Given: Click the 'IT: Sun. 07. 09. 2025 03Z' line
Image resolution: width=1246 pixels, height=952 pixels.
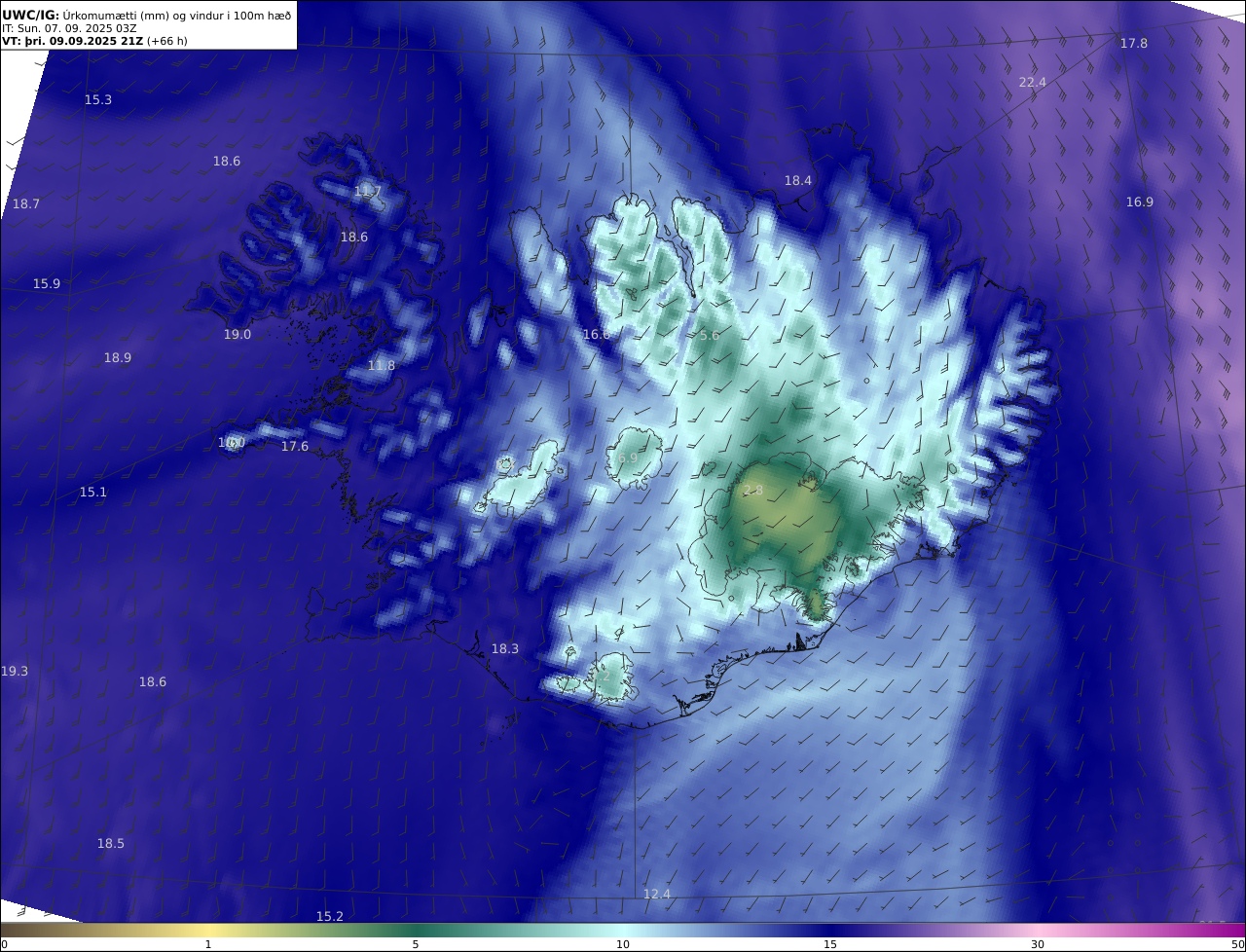Looking at the screenshot, I should (69, 28).
